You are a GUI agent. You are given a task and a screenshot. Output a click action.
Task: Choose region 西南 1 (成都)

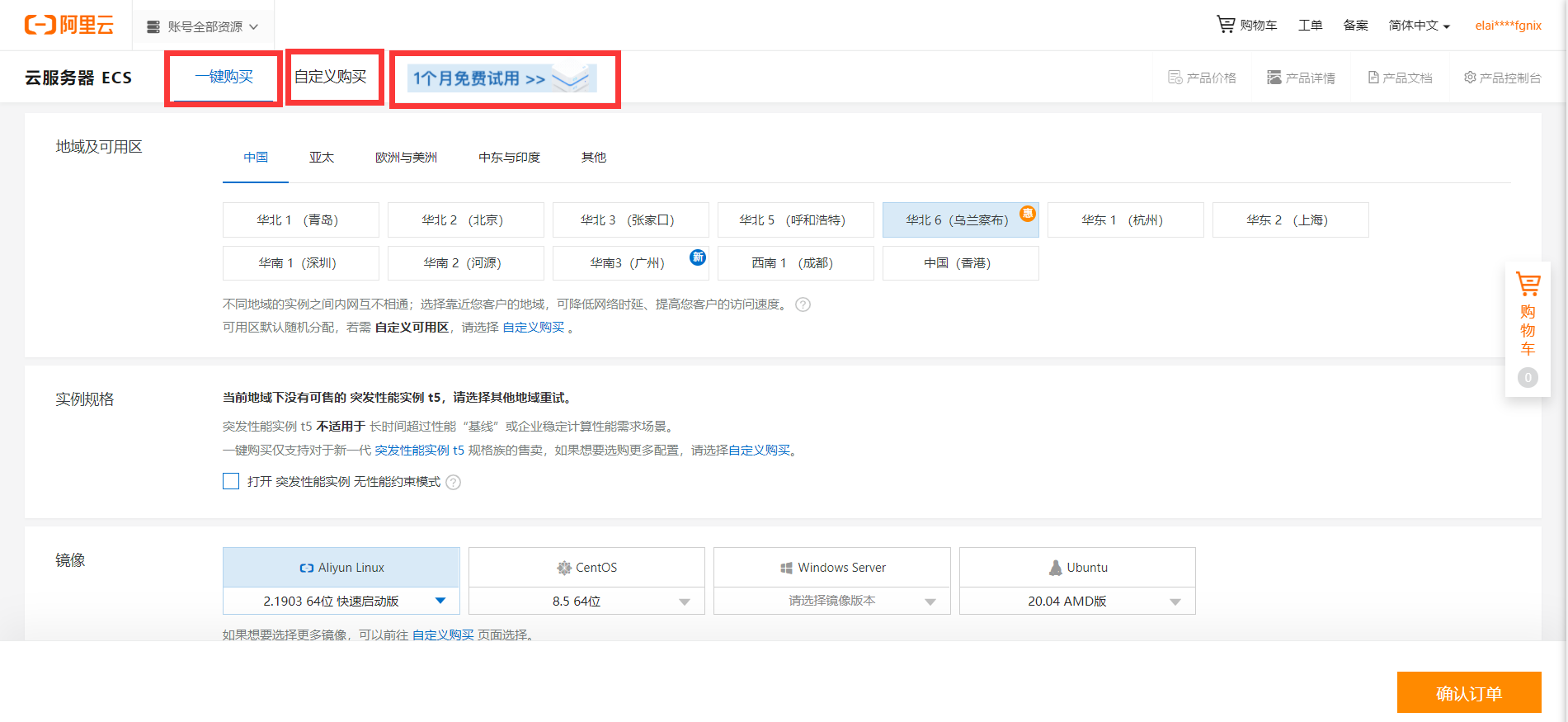(x=796, y=262)
